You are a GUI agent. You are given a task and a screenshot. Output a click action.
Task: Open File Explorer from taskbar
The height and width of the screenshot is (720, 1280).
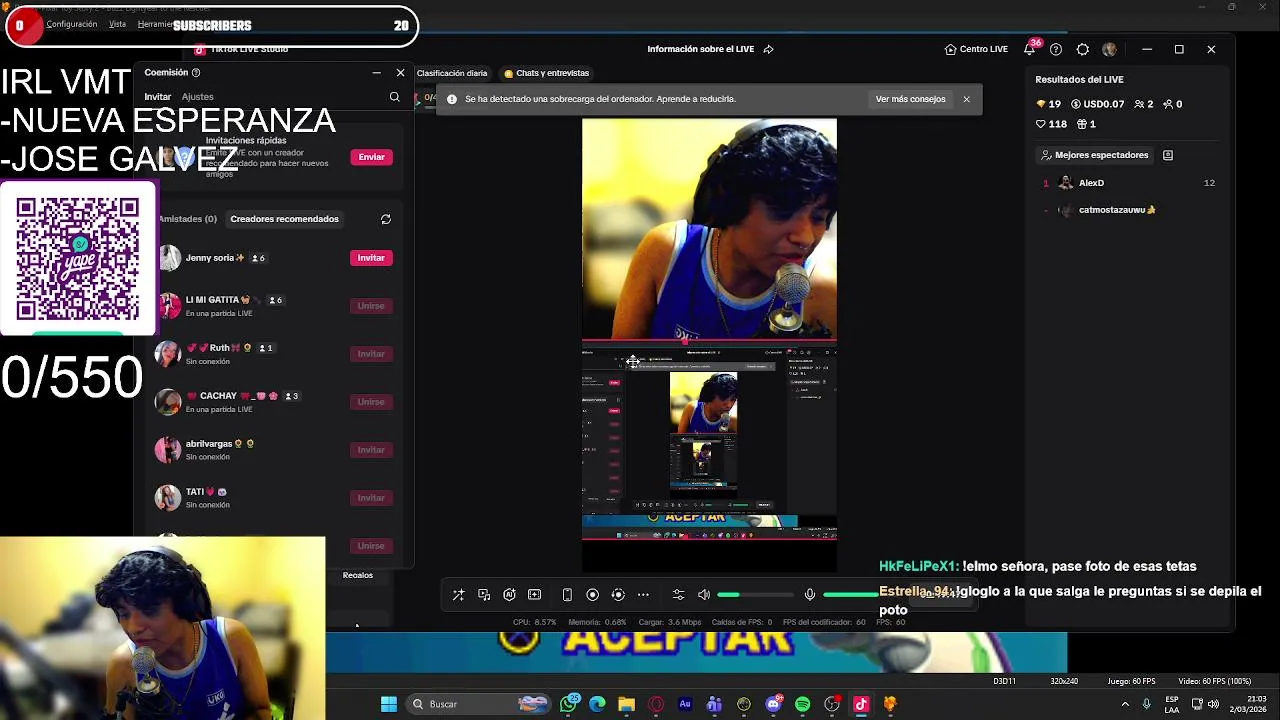(x=626, y=704)
